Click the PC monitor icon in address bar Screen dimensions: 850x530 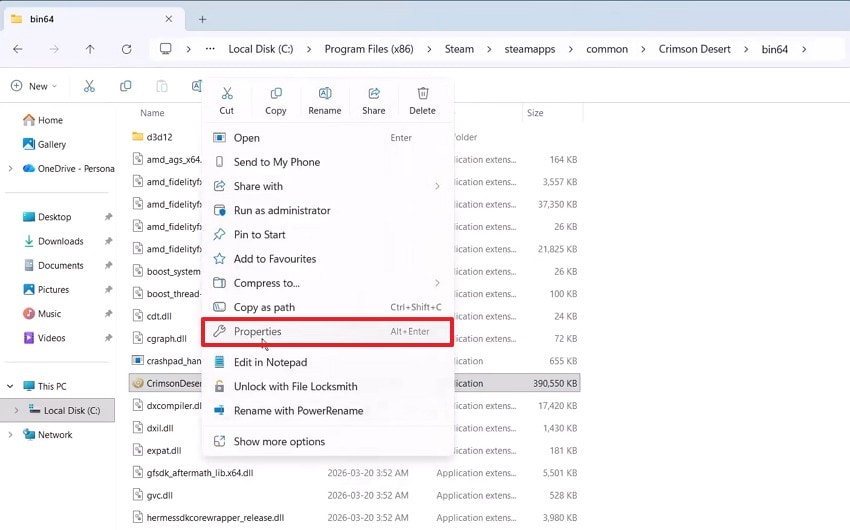(166, 49)
